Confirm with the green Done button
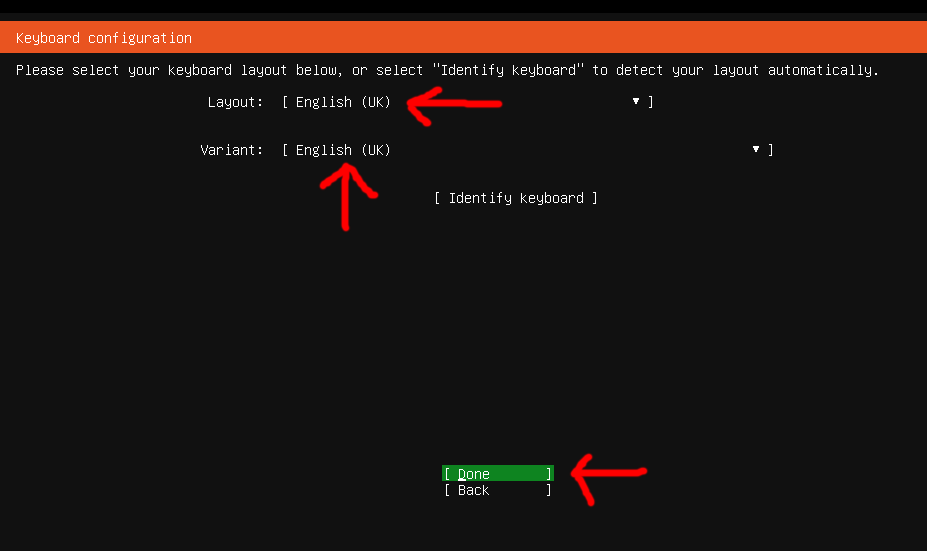This screenshot has width=927, height=551. [x=497, y=474]
